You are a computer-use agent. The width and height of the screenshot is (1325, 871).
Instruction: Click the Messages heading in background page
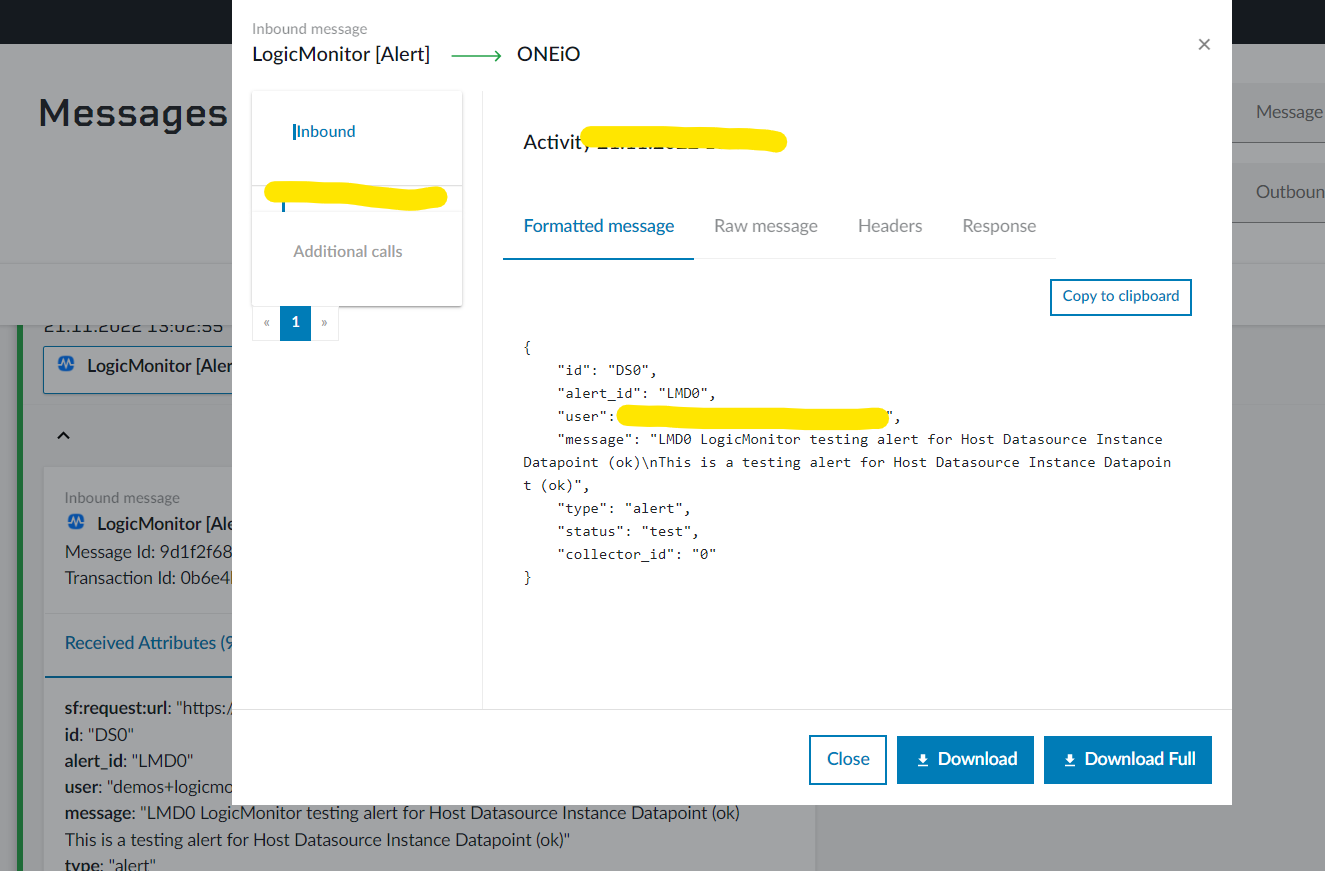coord(133,113)
